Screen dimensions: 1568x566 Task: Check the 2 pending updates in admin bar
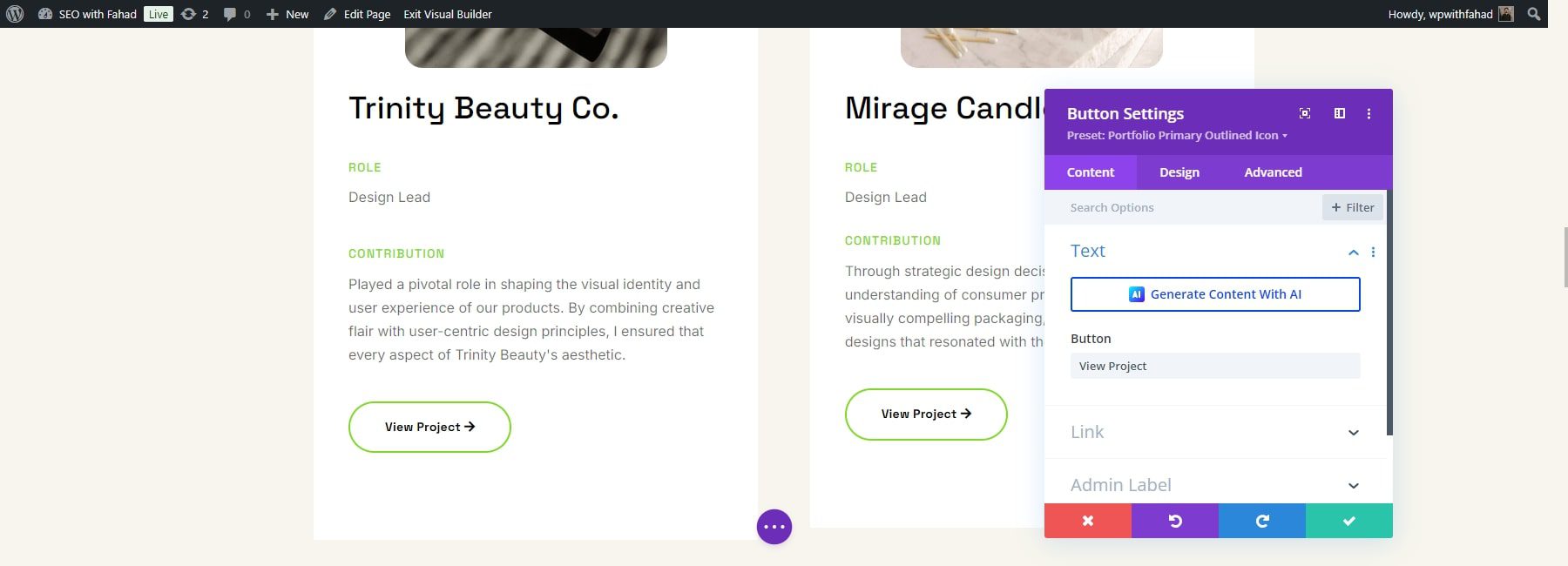(193, 14)
